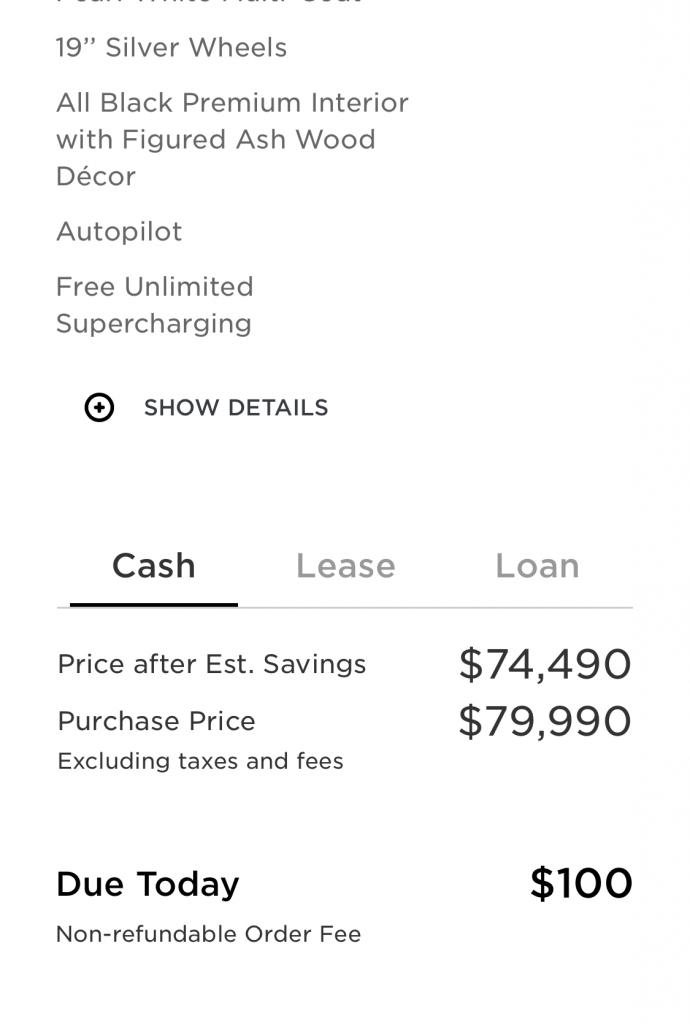Tap the $74,490 price amount

click(545, 665)
